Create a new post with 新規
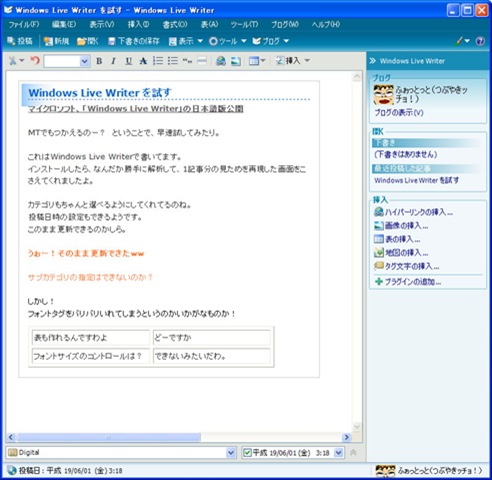 tap(56, 41)
